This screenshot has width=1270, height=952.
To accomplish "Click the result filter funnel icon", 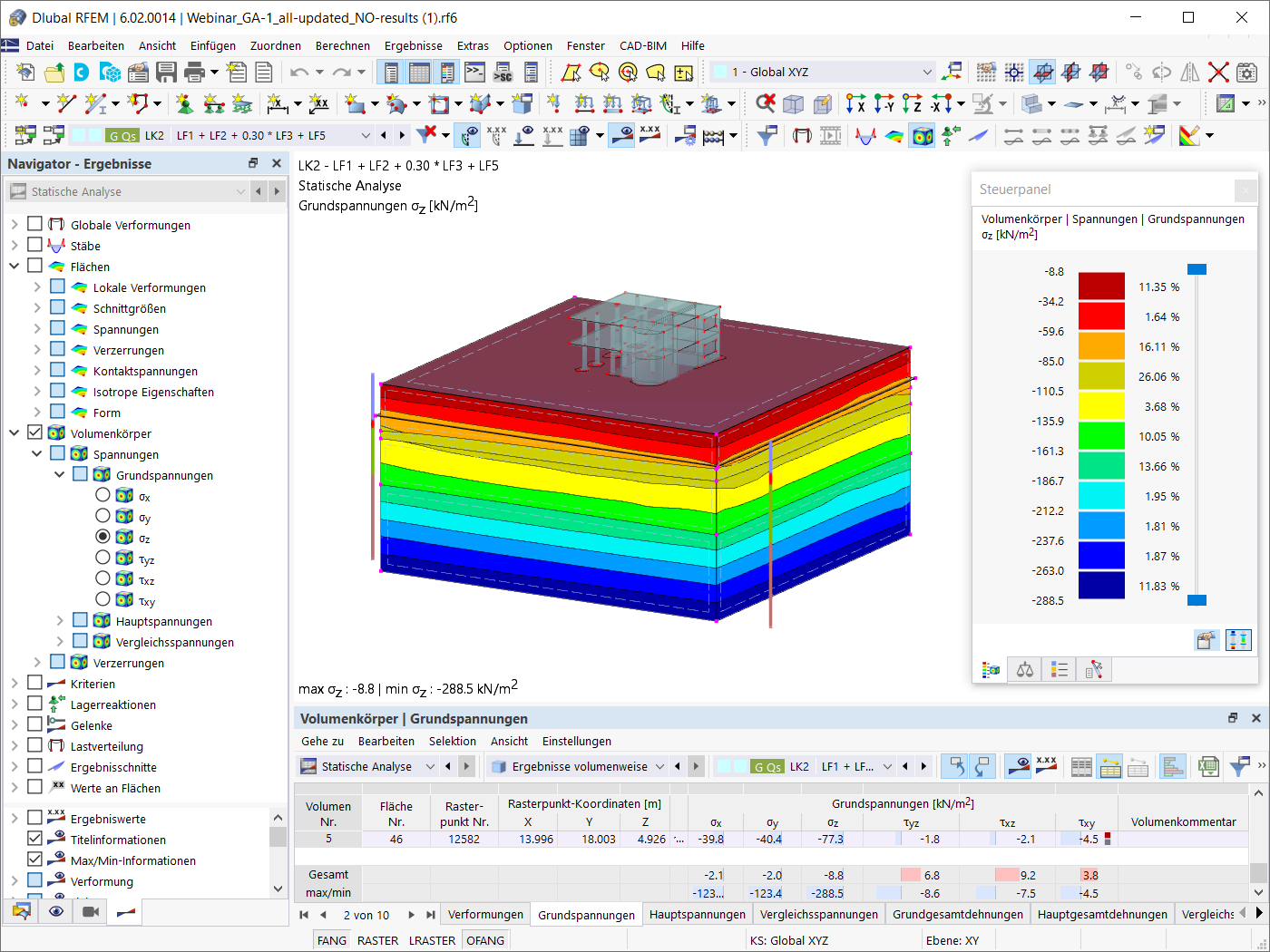I will 767,136.
